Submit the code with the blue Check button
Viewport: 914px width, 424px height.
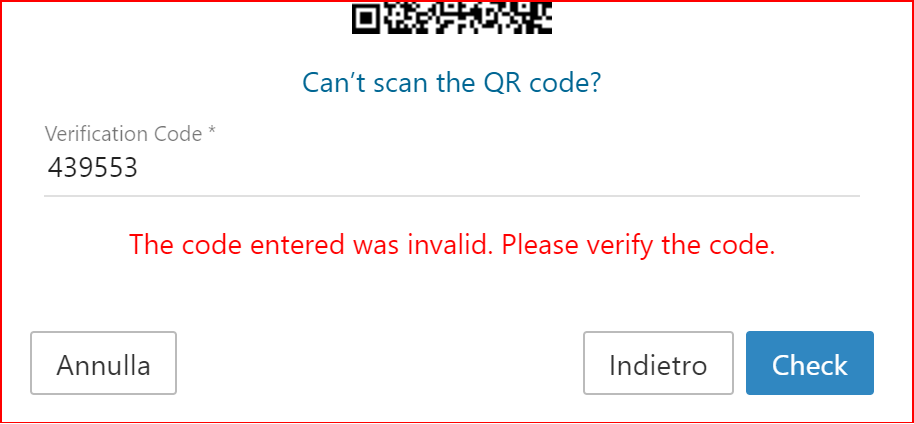[810, 363]
